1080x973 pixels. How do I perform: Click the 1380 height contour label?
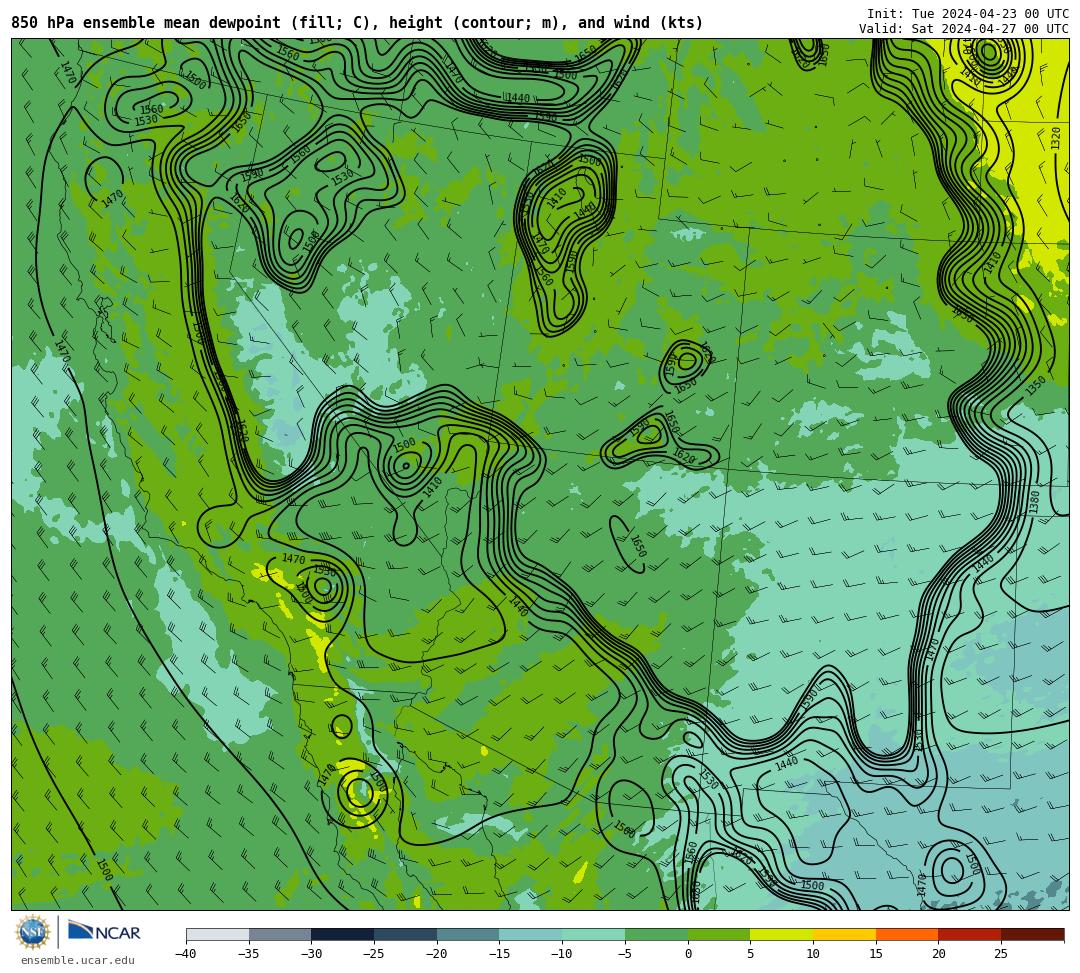(1035, 501)
